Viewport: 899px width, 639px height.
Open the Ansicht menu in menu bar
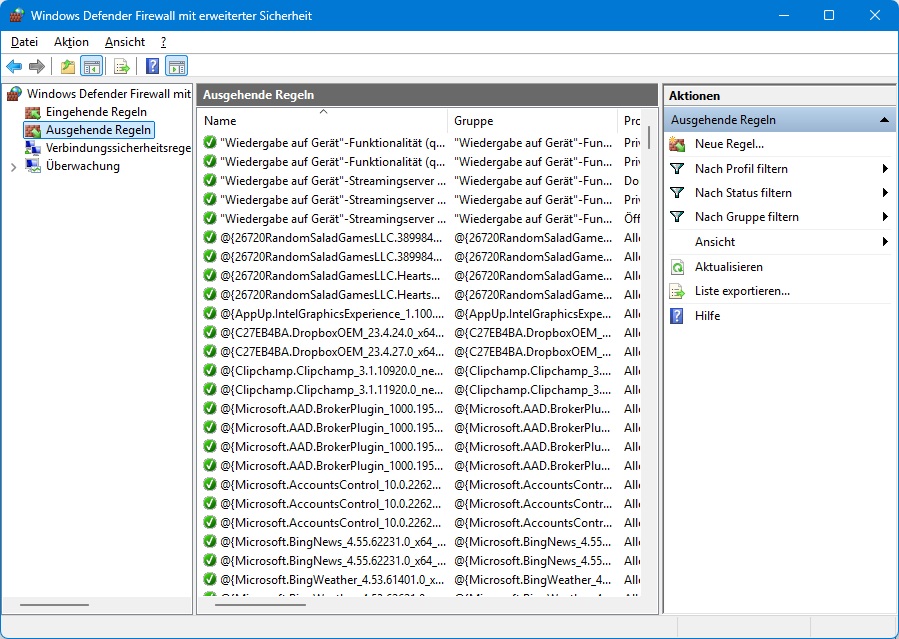pos(124,42)
